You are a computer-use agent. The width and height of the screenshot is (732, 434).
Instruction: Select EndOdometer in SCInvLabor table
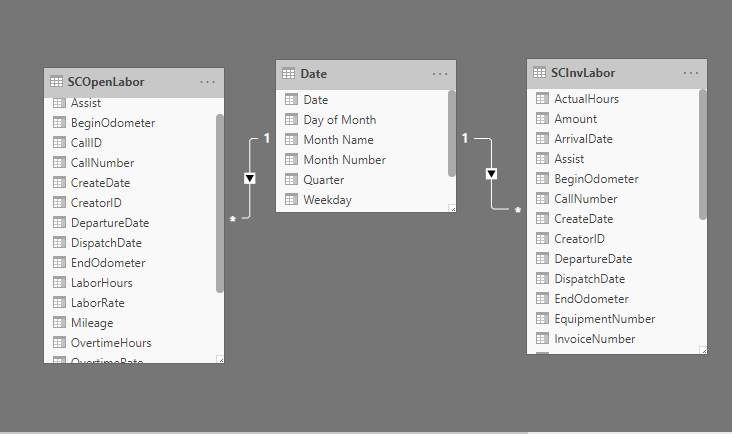(591, 299)
